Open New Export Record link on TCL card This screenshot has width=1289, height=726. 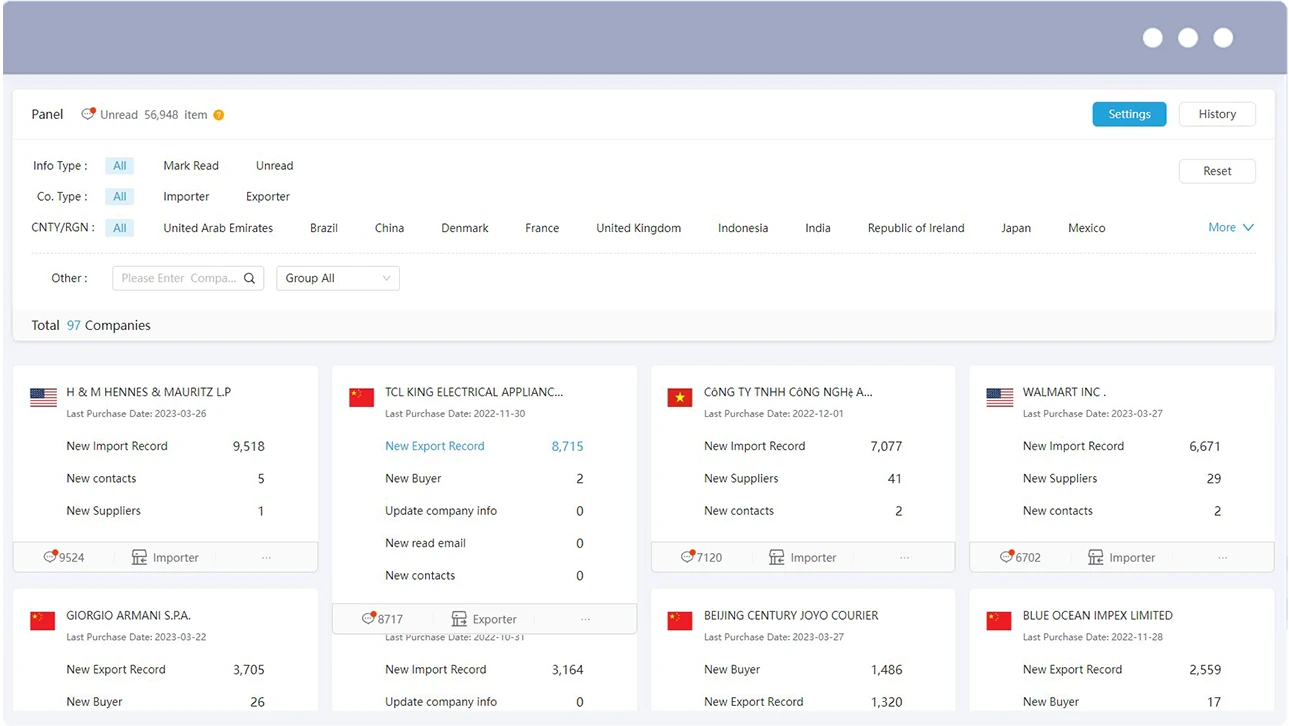tap(435, 446)
